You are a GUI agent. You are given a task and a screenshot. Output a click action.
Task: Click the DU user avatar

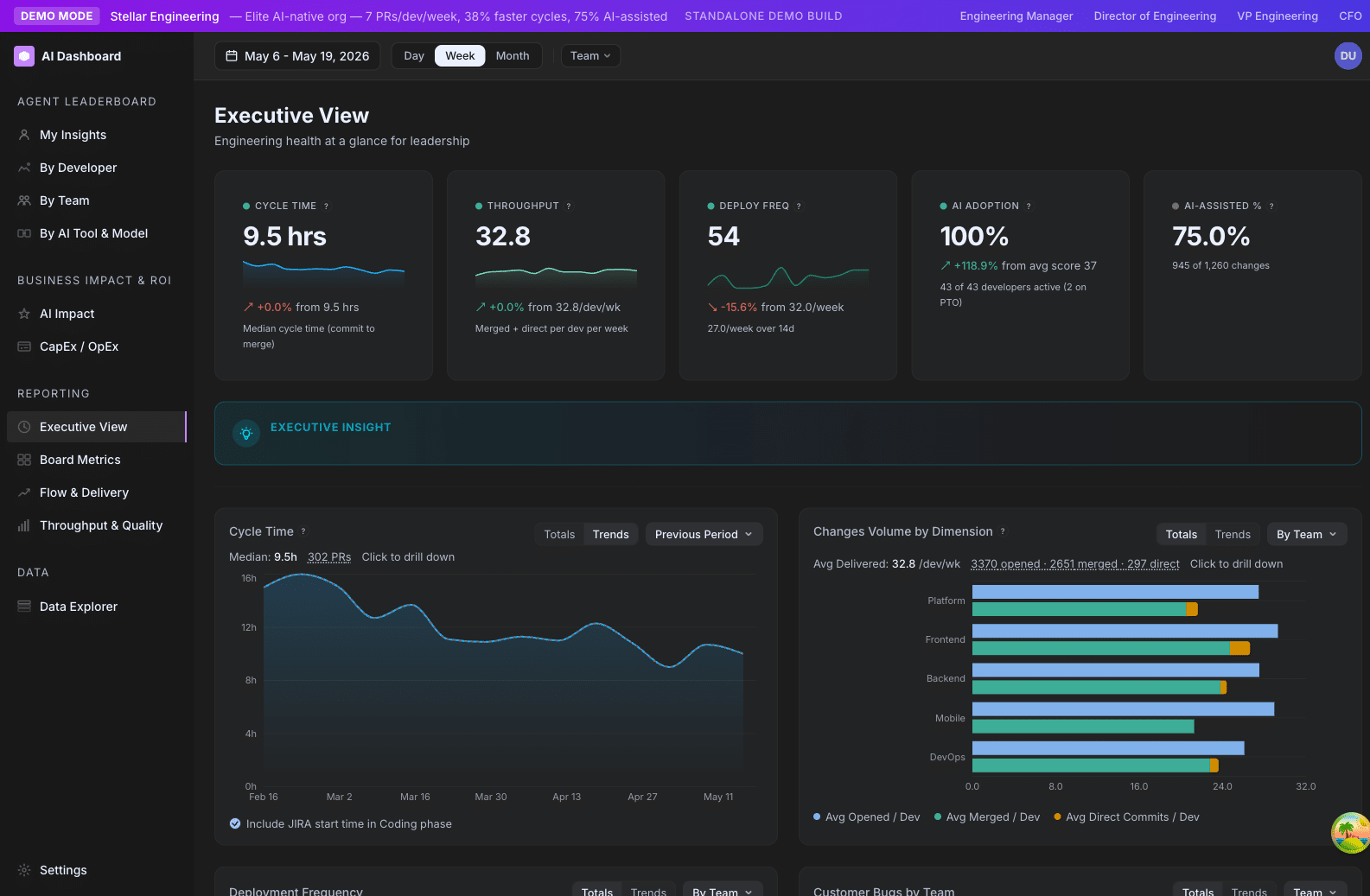(x=1348, y=56)
